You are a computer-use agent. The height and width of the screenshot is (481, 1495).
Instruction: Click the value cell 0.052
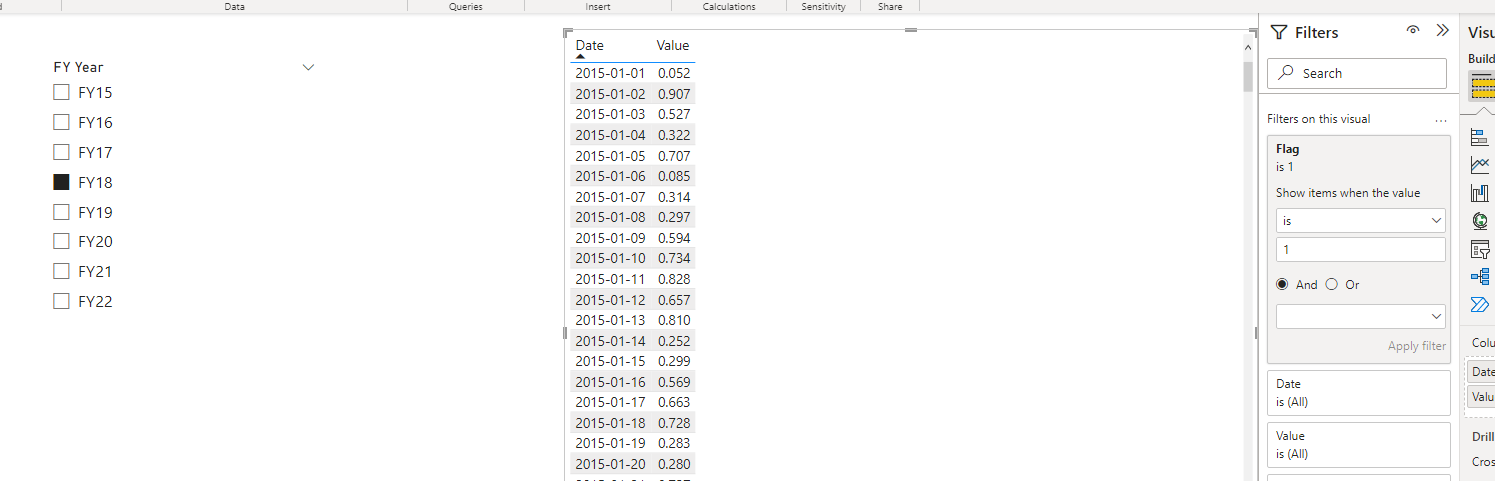674,73
